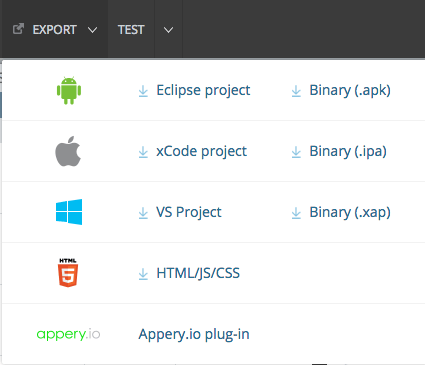The image size is (425, 365).
Task: Click the Android robot icon
Action: (69, 90)
